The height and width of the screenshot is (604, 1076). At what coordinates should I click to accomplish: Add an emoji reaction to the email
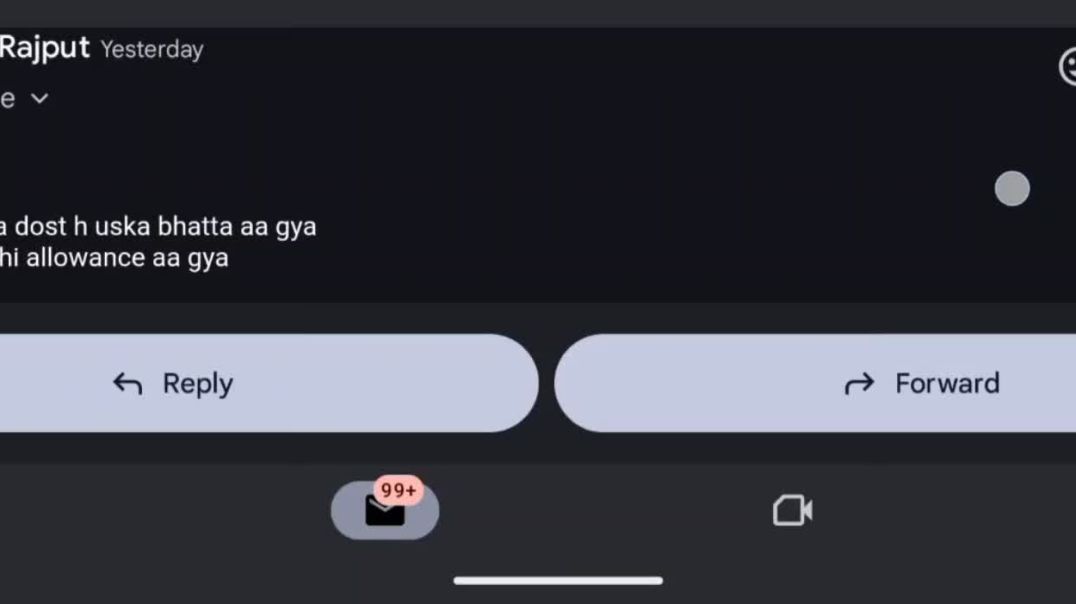point(1068,67)
